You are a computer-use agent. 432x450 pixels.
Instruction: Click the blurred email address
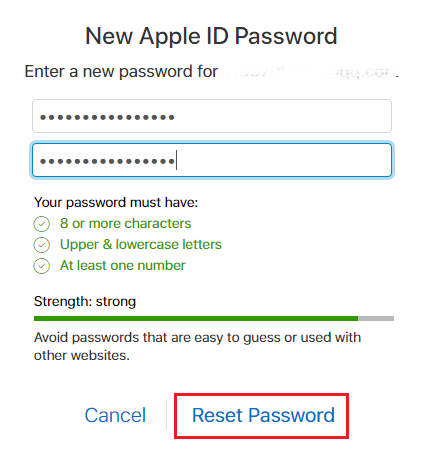point(311,72)
